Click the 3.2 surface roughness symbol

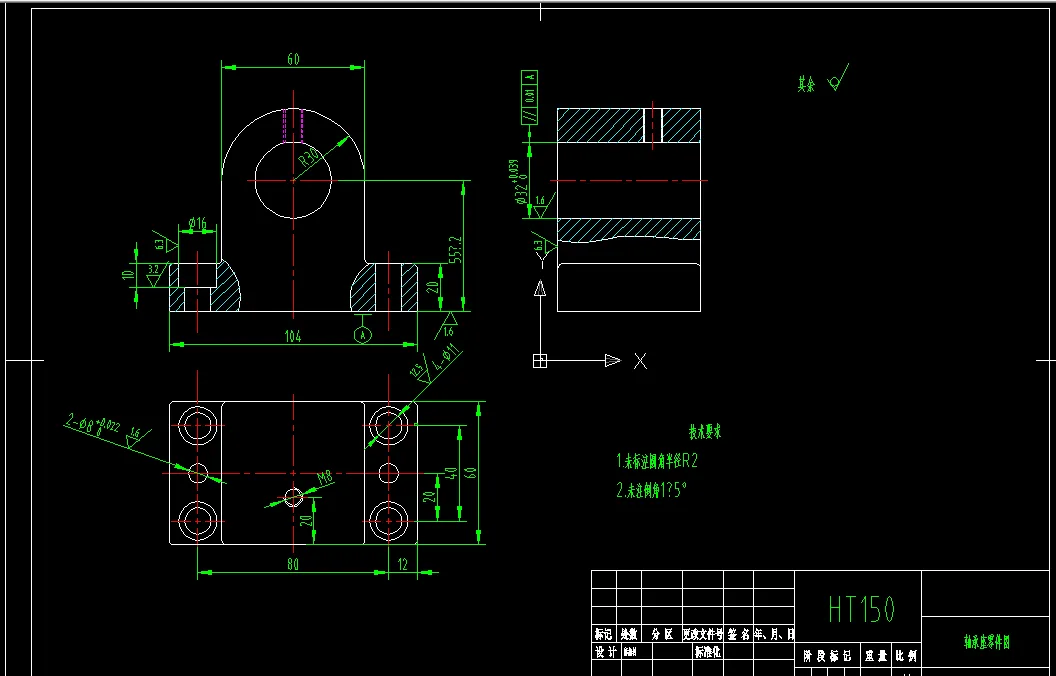tap(154, 274)
